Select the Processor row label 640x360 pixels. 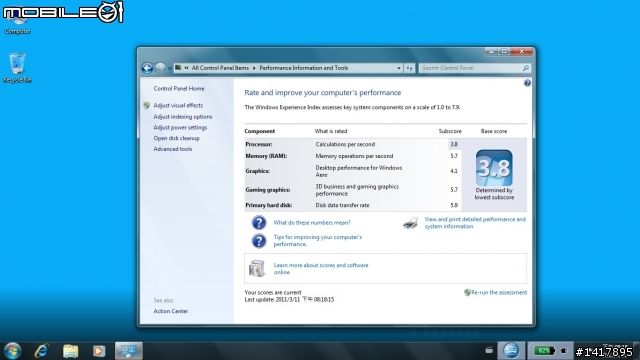coord(259,144)
